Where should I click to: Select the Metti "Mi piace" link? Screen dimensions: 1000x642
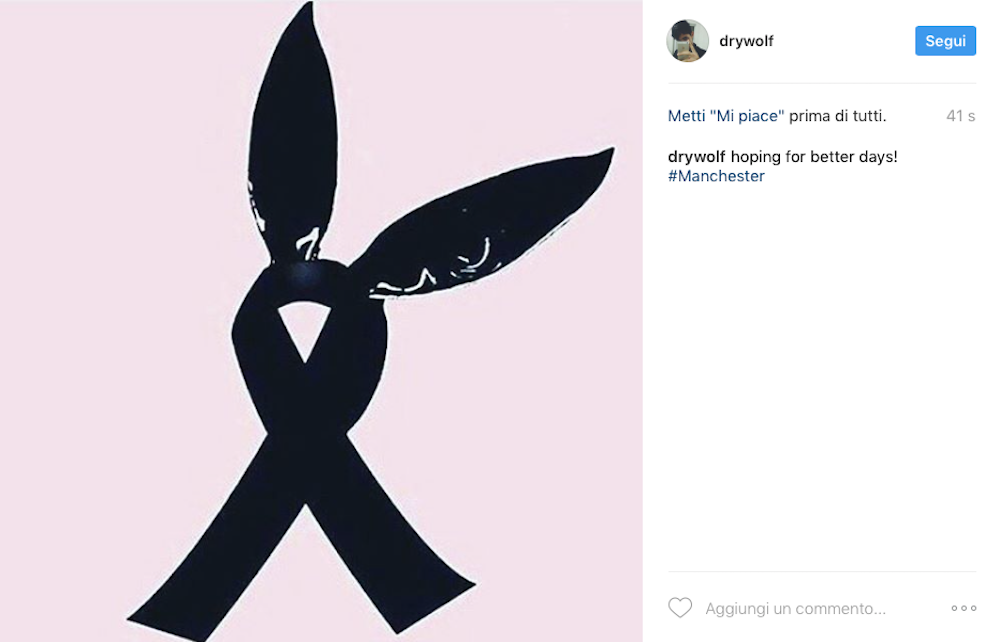point(726,116)
